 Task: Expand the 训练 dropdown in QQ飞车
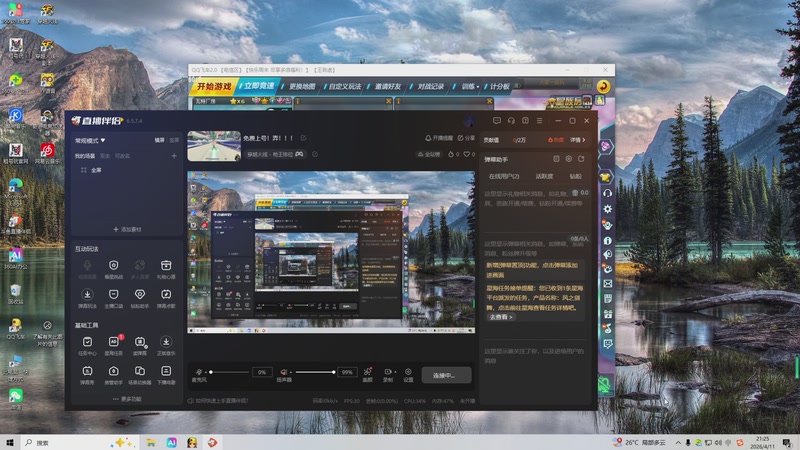pyautogui.click(x=470, y=87)
